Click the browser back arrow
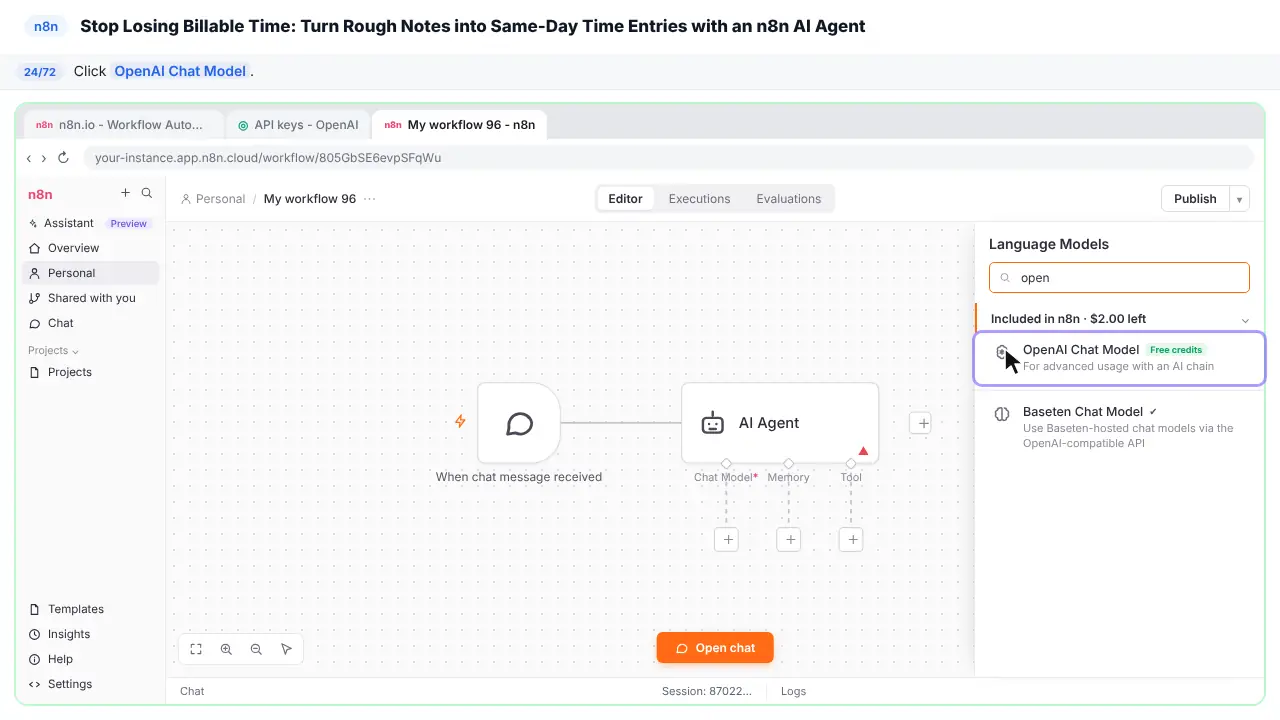The height and width of the screenshot is (720, 1280). pos(29,158)
